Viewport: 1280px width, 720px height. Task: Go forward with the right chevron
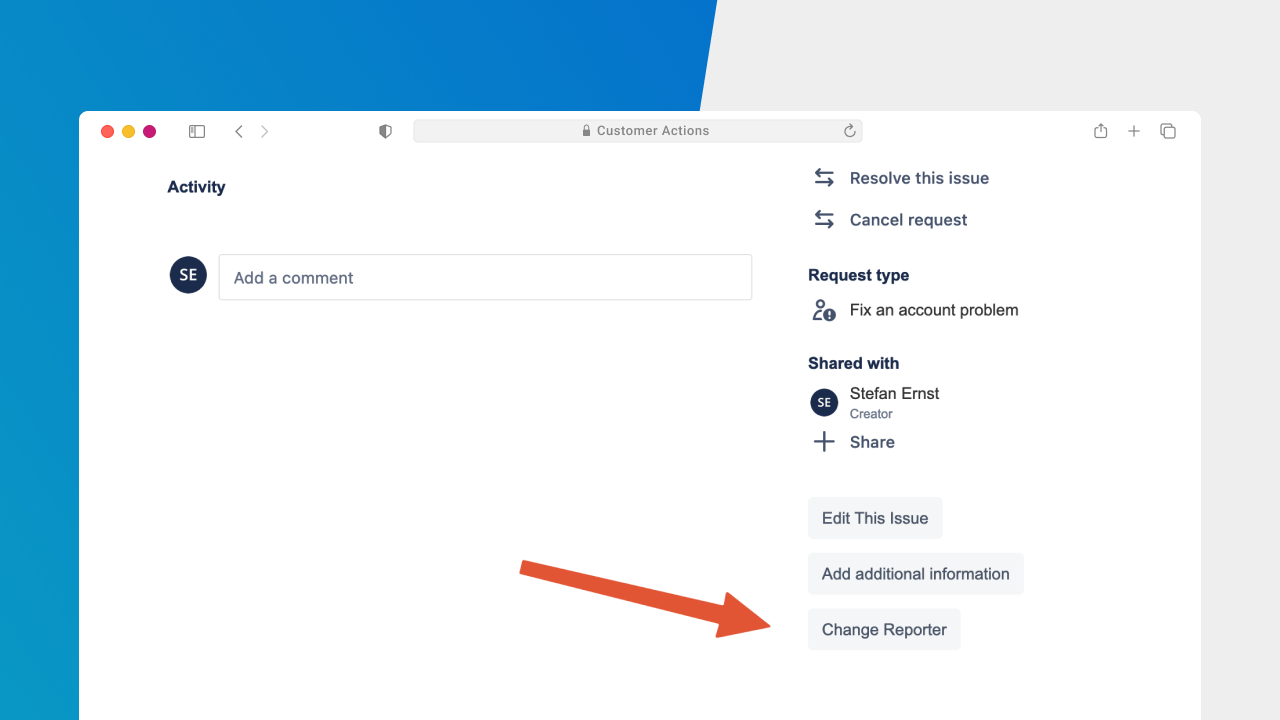[x=264, y=131]
